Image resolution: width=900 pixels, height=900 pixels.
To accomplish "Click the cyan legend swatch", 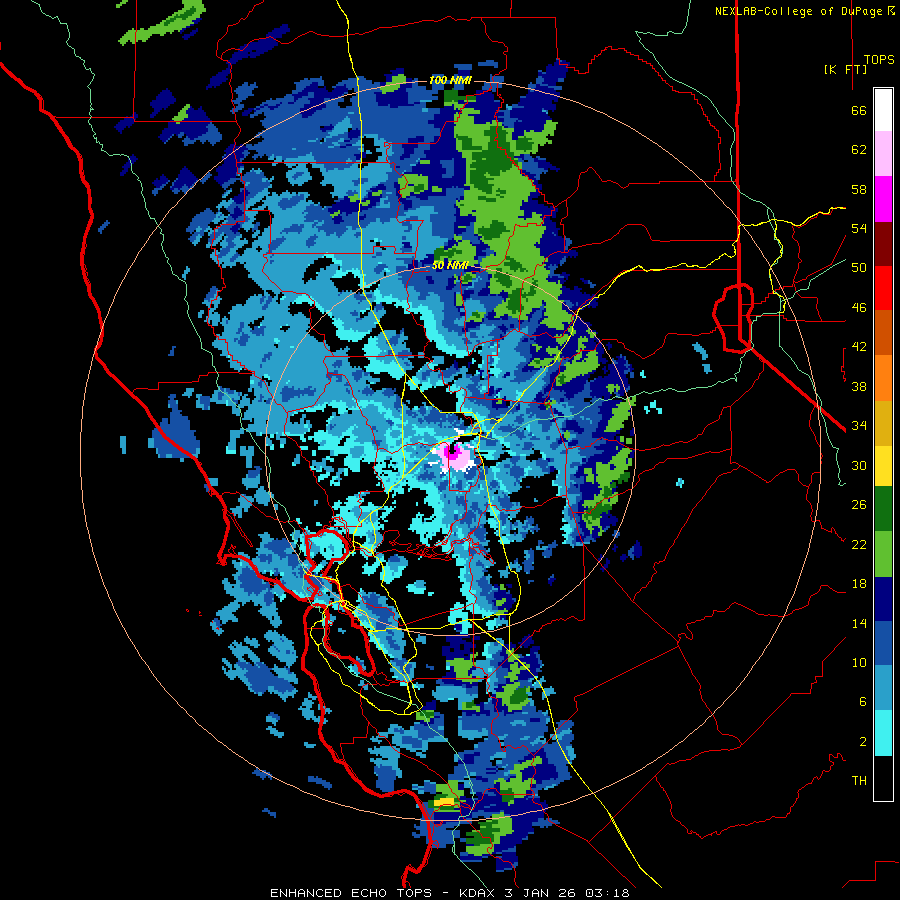I will coord(883,733).
